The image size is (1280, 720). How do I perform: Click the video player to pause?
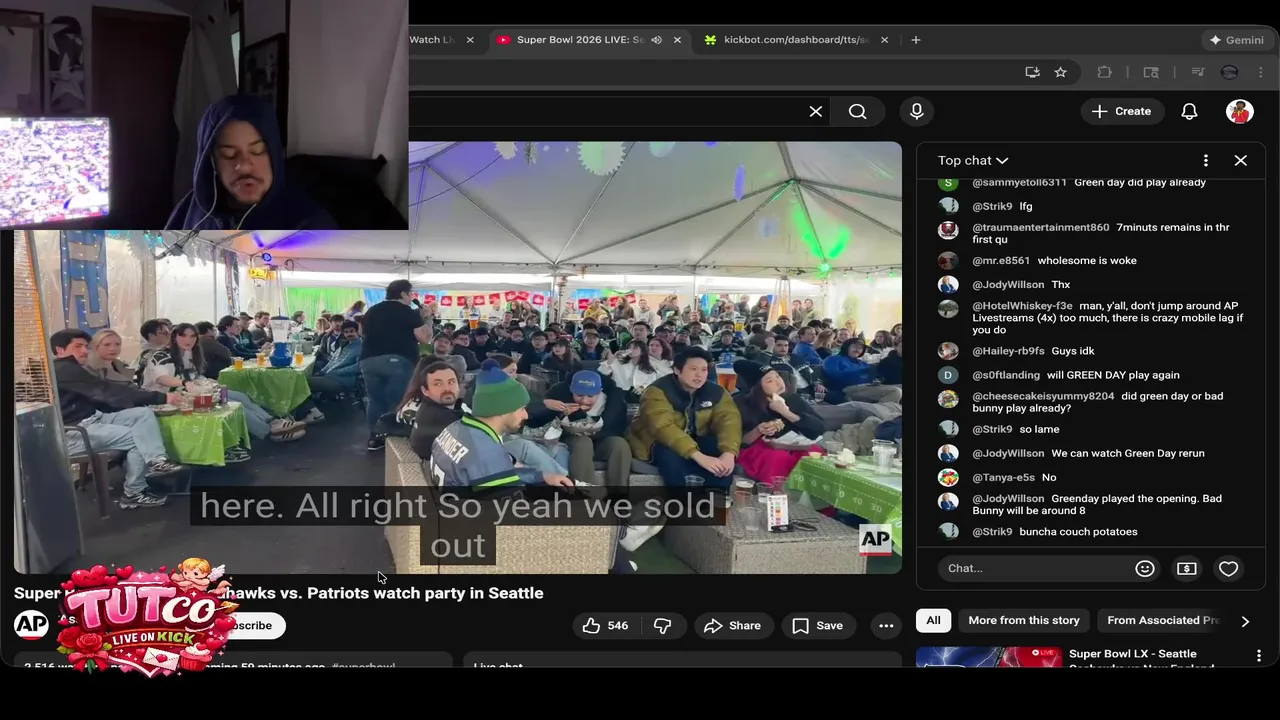458,357
